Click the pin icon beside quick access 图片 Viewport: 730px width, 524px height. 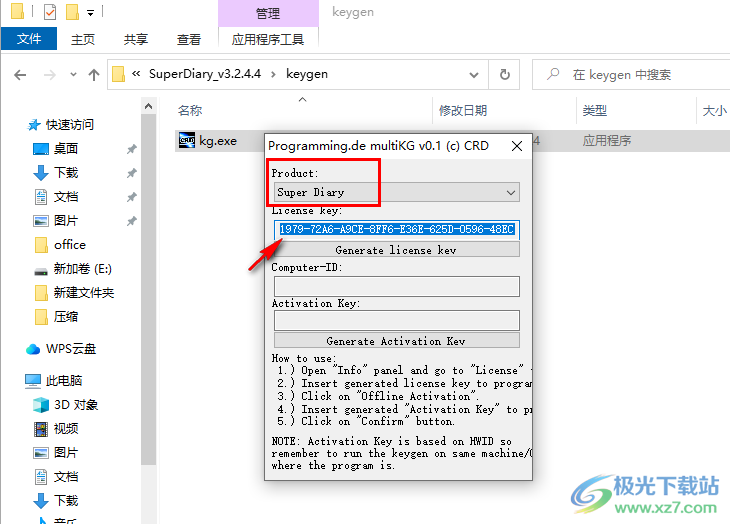(132, 221)
